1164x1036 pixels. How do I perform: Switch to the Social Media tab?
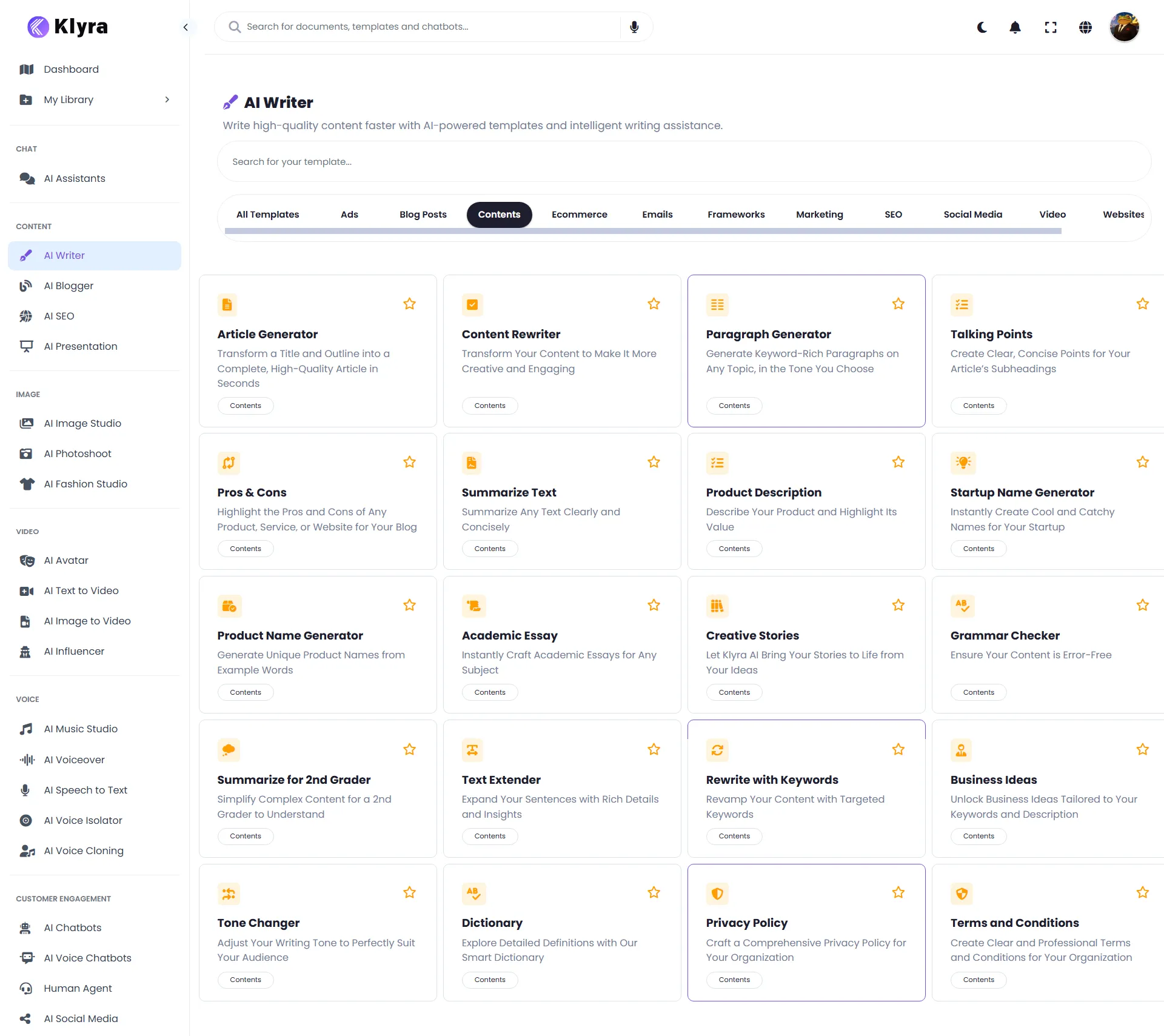[x=973, y=215]
